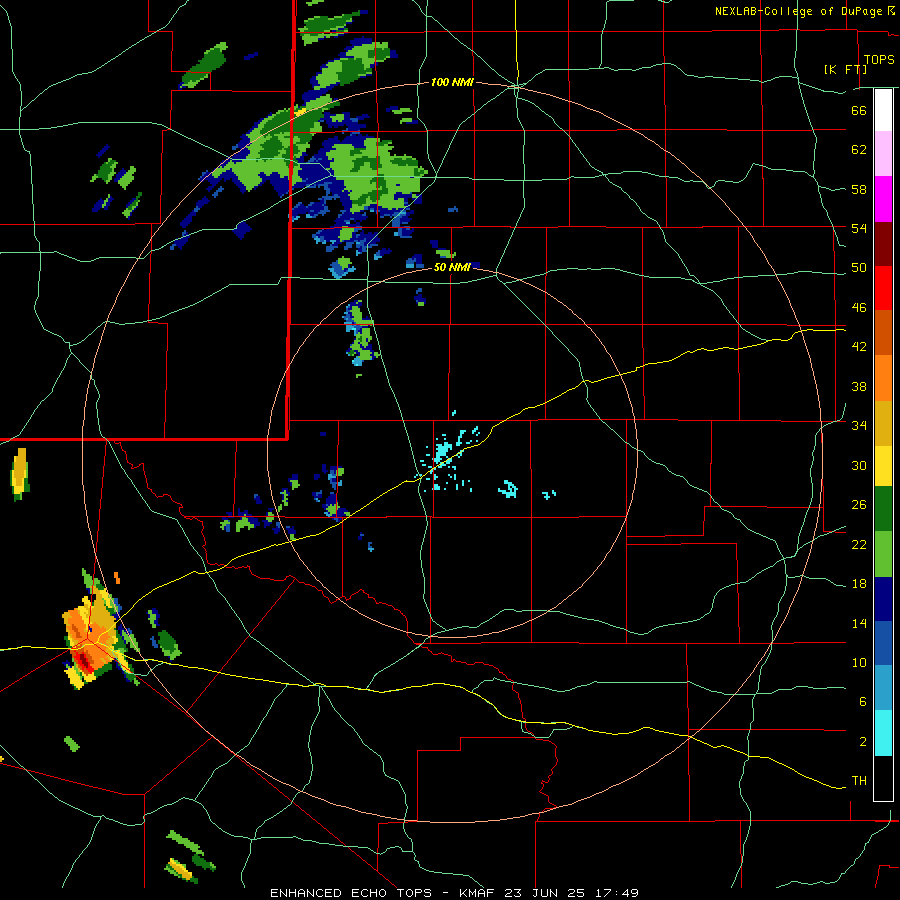Click the 14 legend value

tap(859, 623)
